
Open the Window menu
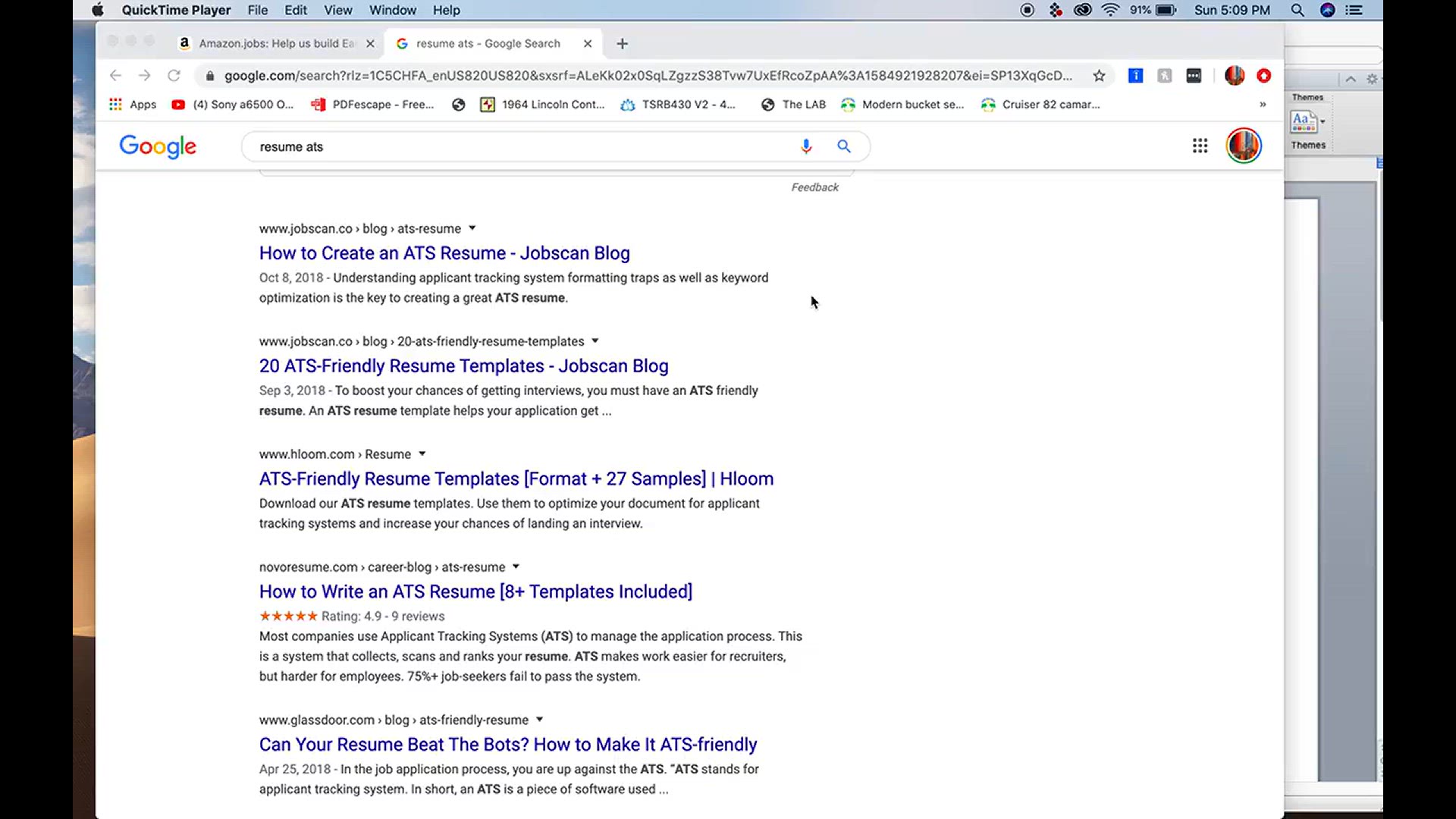pos(393,10)
